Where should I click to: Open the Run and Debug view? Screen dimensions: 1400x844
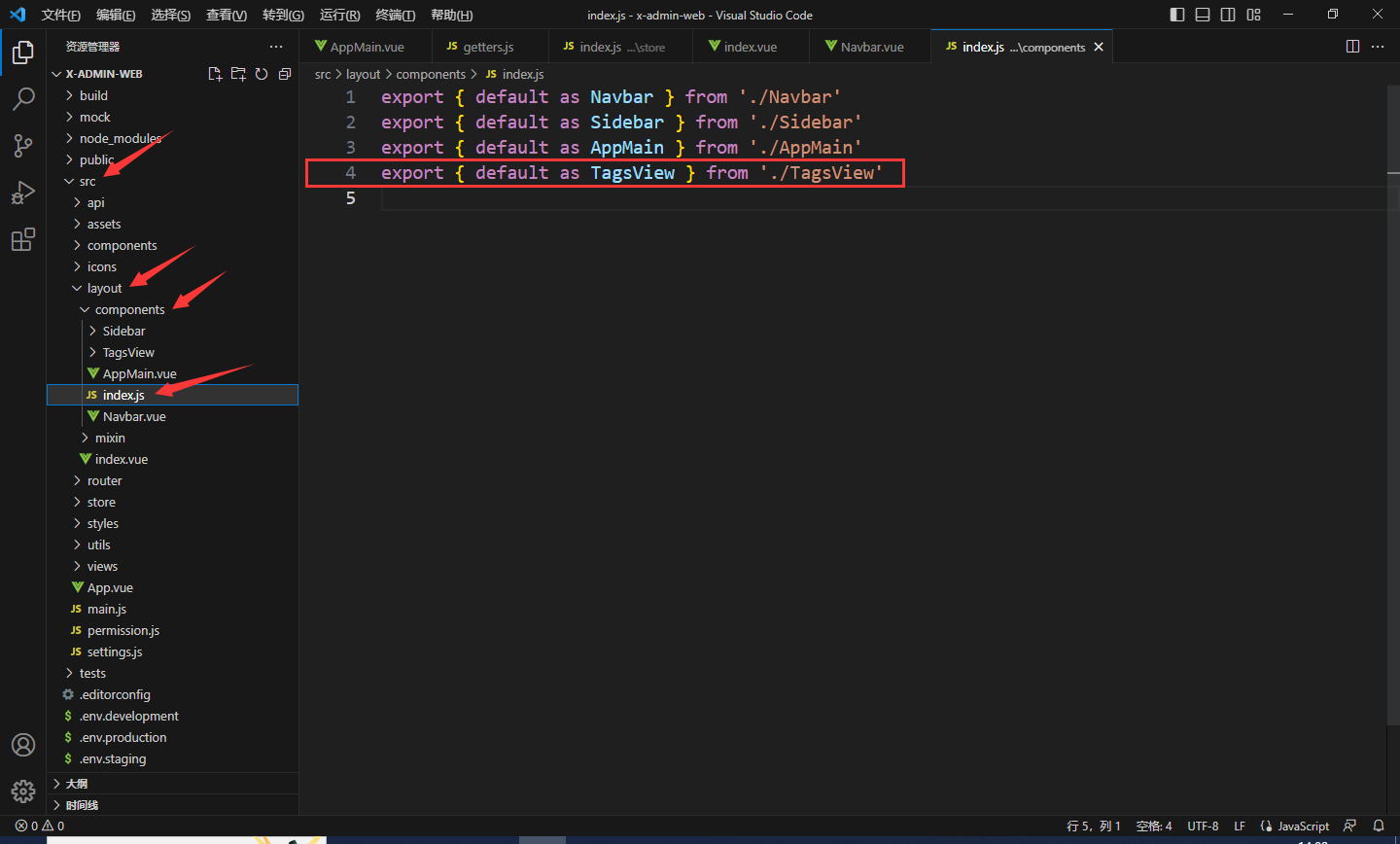pyautogui.click(x=23, y=193)
